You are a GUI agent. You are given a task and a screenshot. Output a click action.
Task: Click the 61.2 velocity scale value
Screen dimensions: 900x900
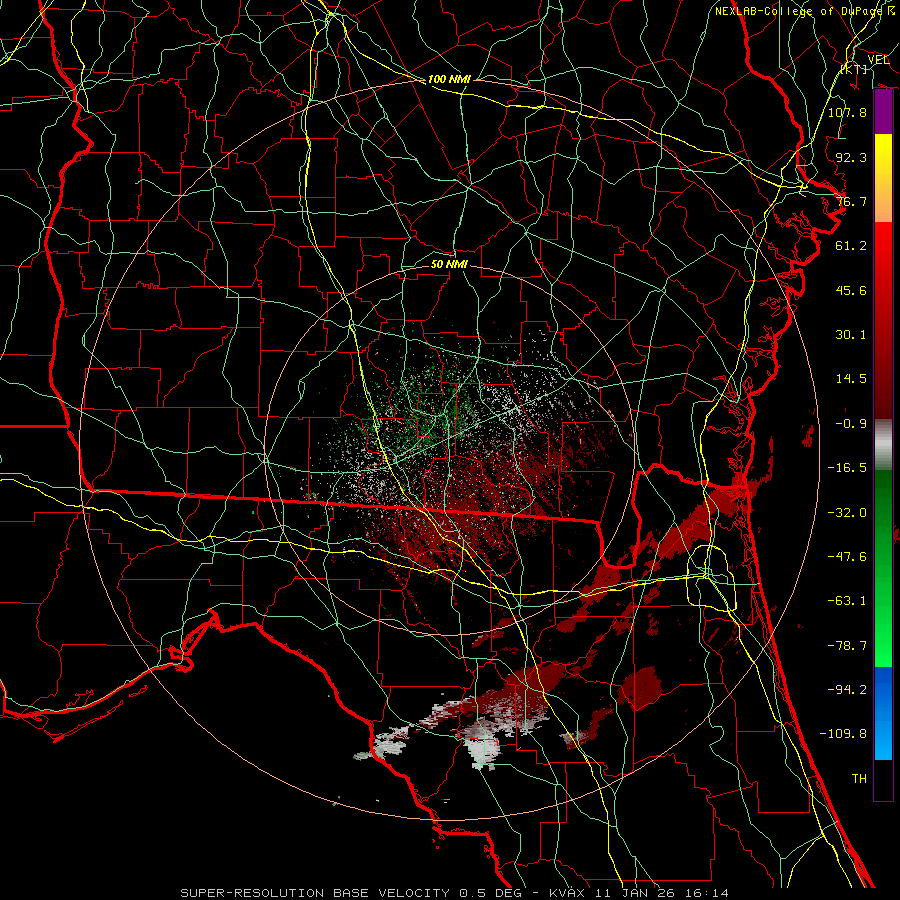[x=851, y=246]
